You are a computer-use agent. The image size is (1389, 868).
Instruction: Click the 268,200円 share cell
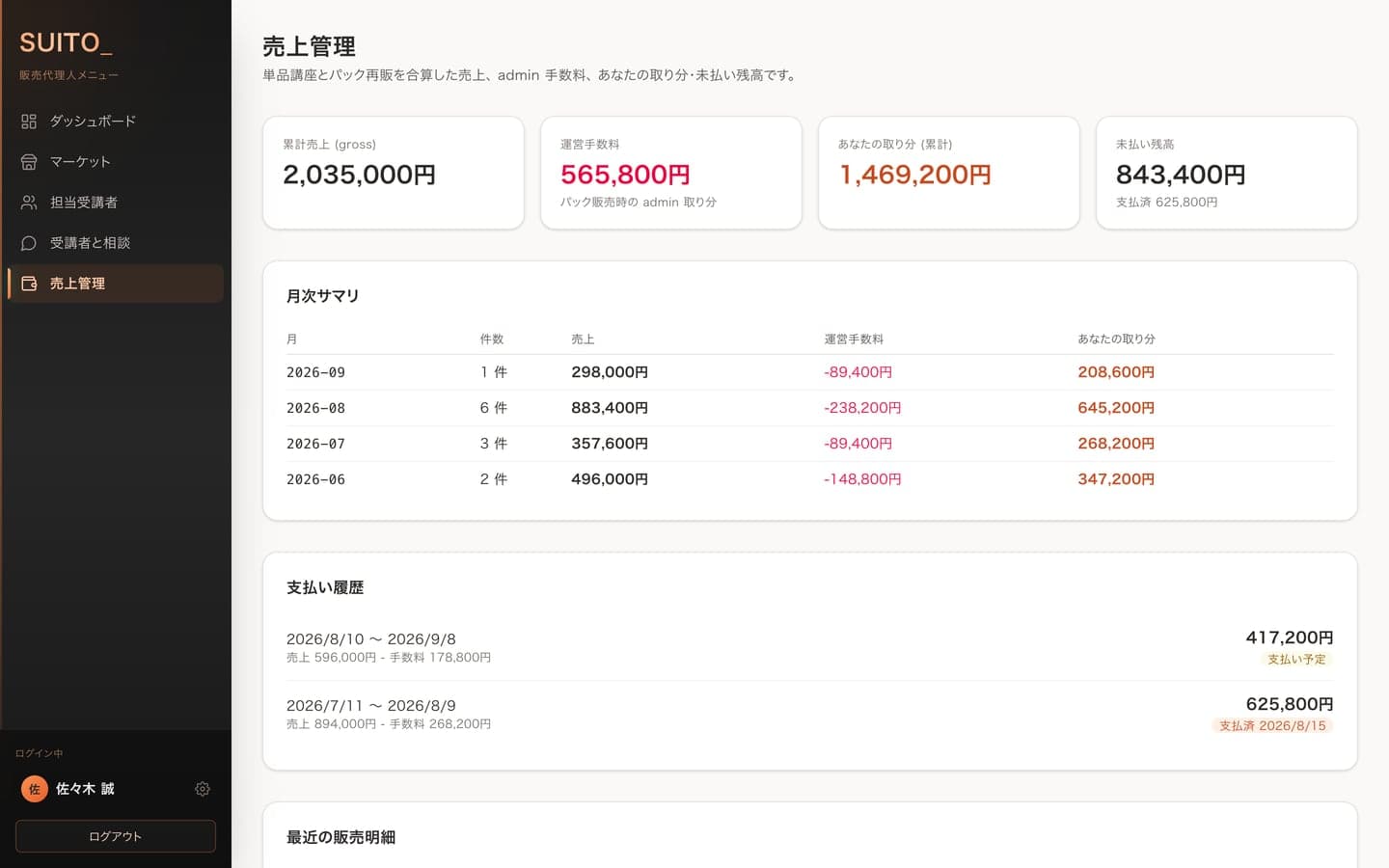pos(1116,444)
